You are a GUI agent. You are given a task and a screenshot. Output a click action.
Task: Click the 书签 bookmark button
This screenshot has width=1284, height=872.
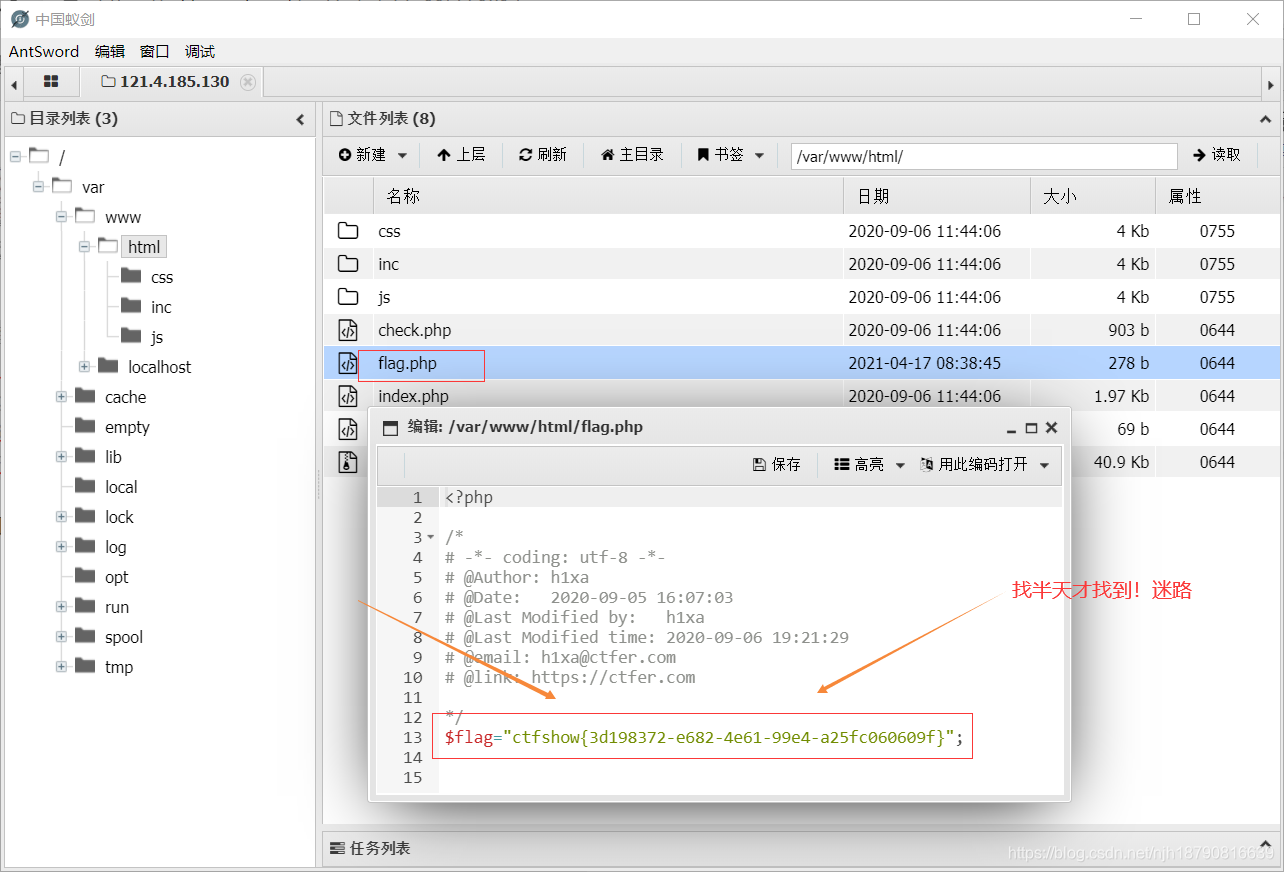point(720,155)
